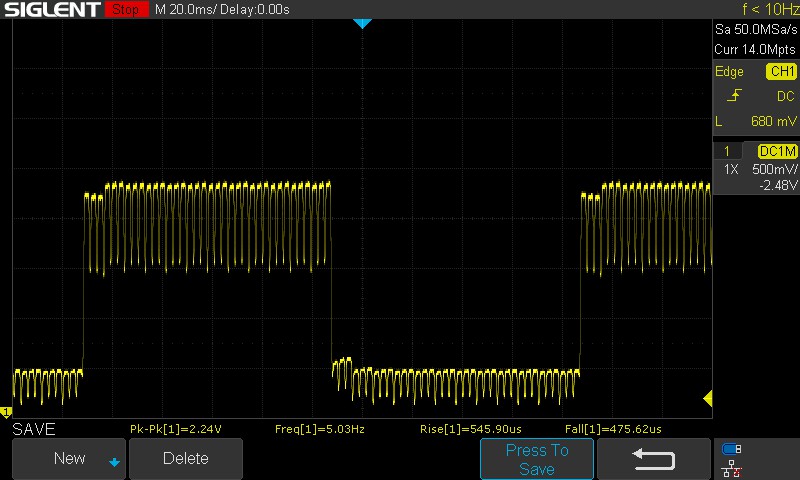The width and height of the screenshot is (800, 480).
Task: Click the DC1M coupling badge
Action: 778,151
